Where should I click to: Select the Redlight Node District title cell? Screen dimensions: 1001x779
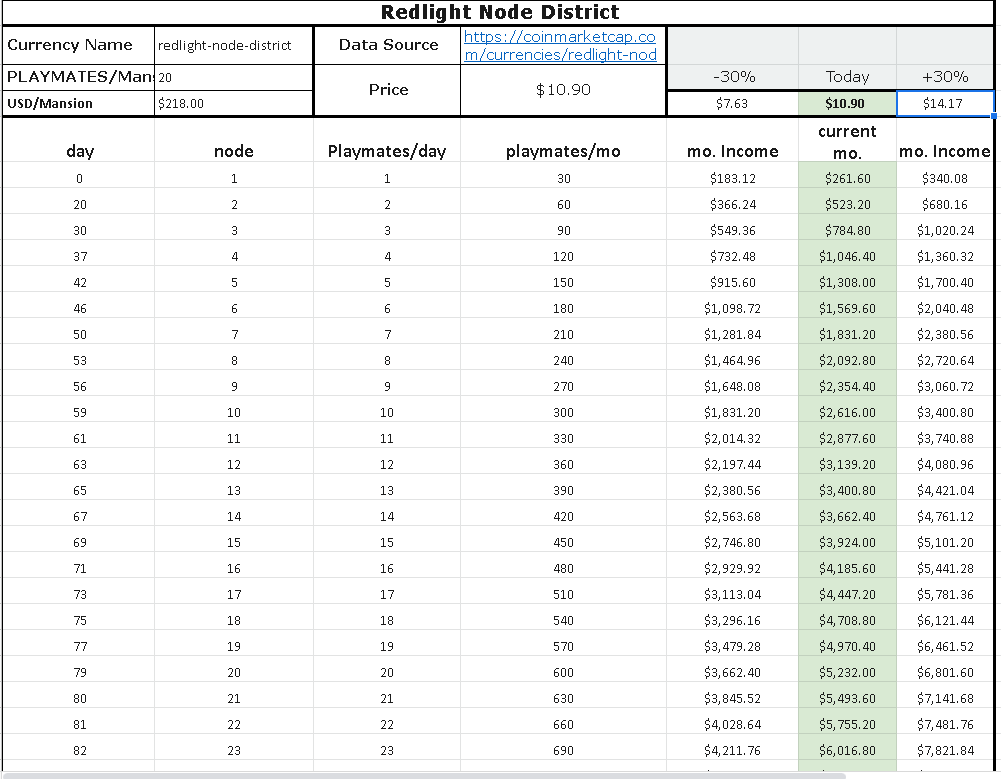(x=499, y=12)
